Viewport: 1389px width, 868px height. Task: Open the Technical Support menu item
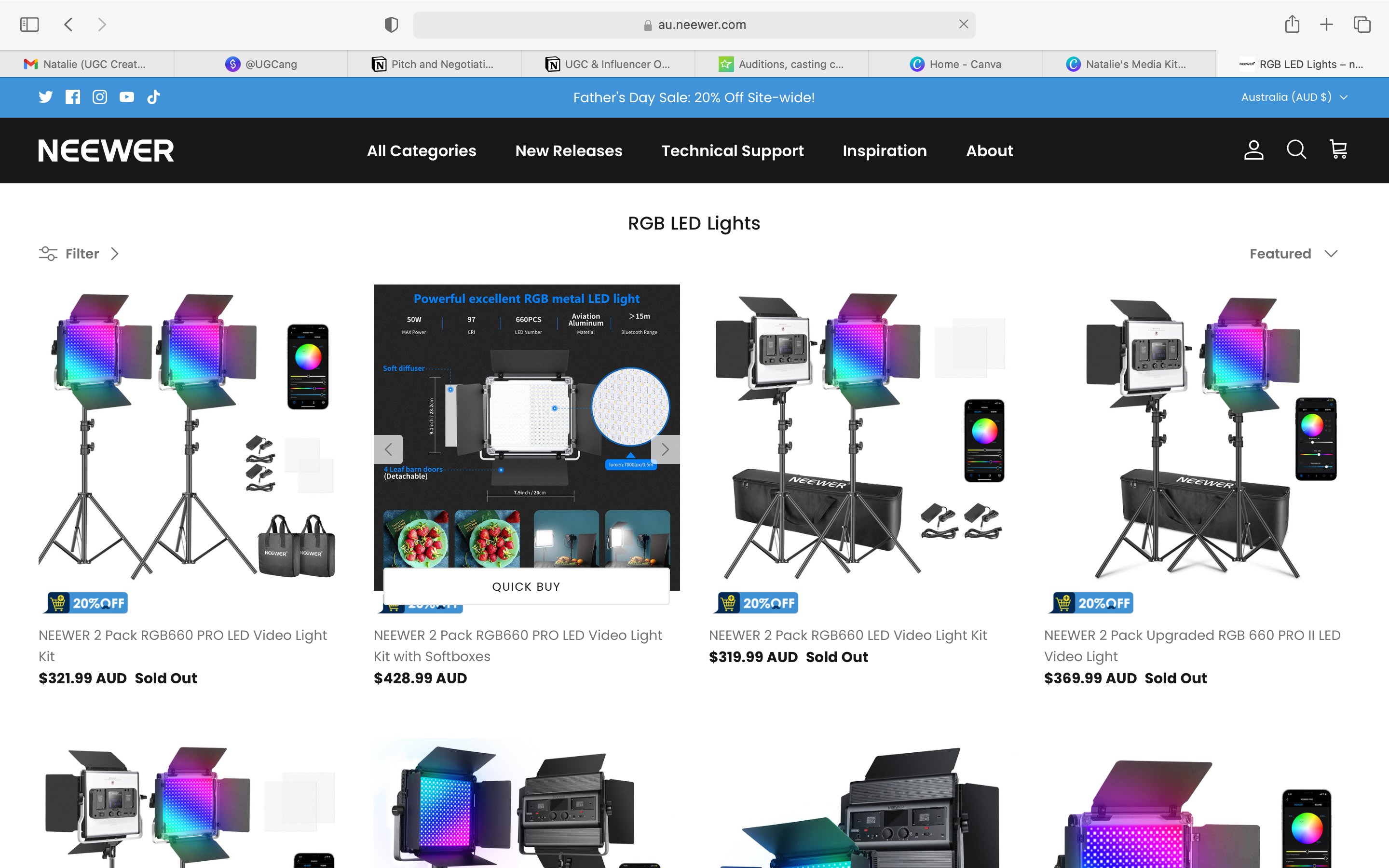(x=732, y=151)
